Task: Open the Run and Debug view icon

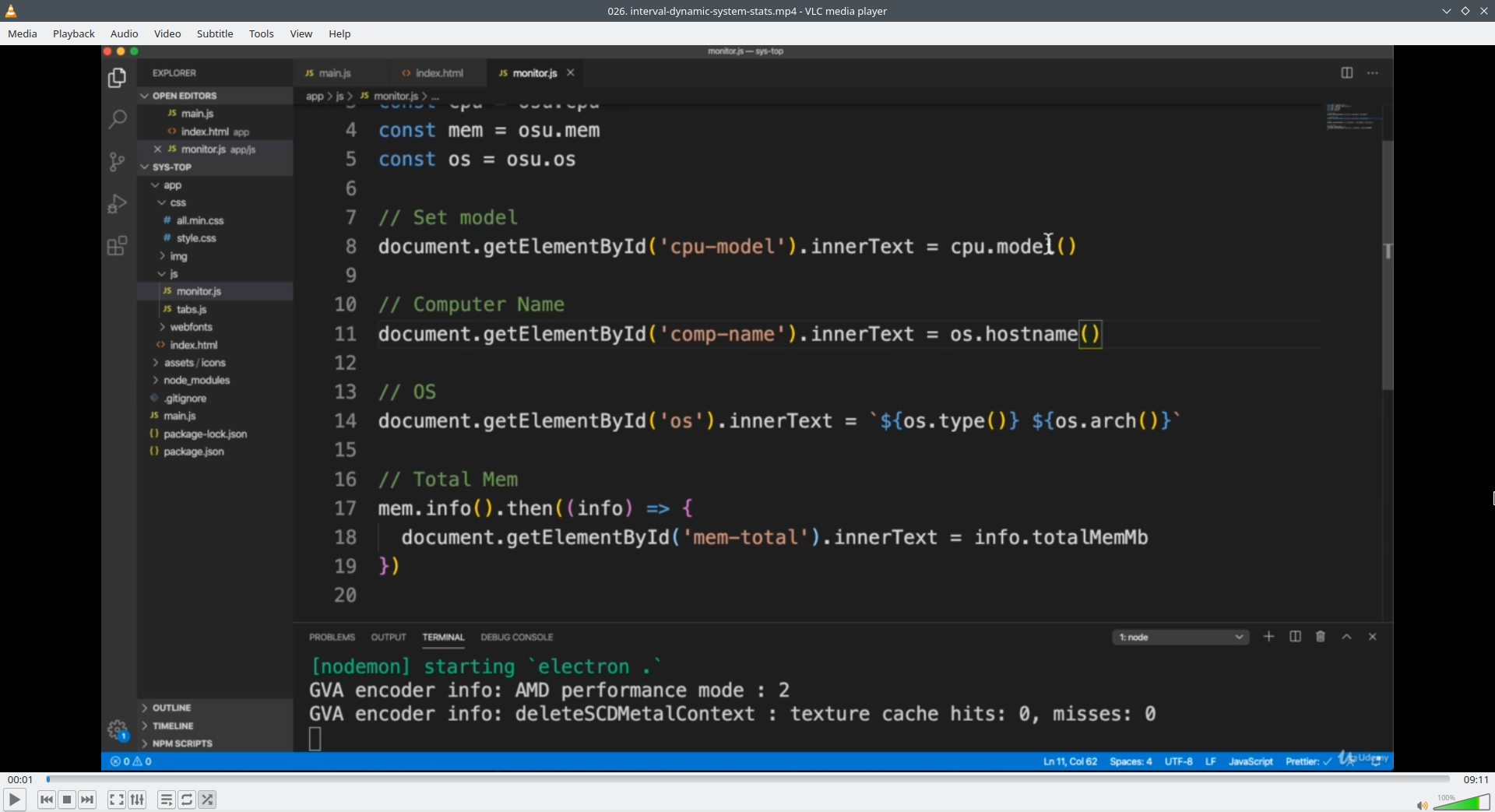Action: [x=117, y=203]
